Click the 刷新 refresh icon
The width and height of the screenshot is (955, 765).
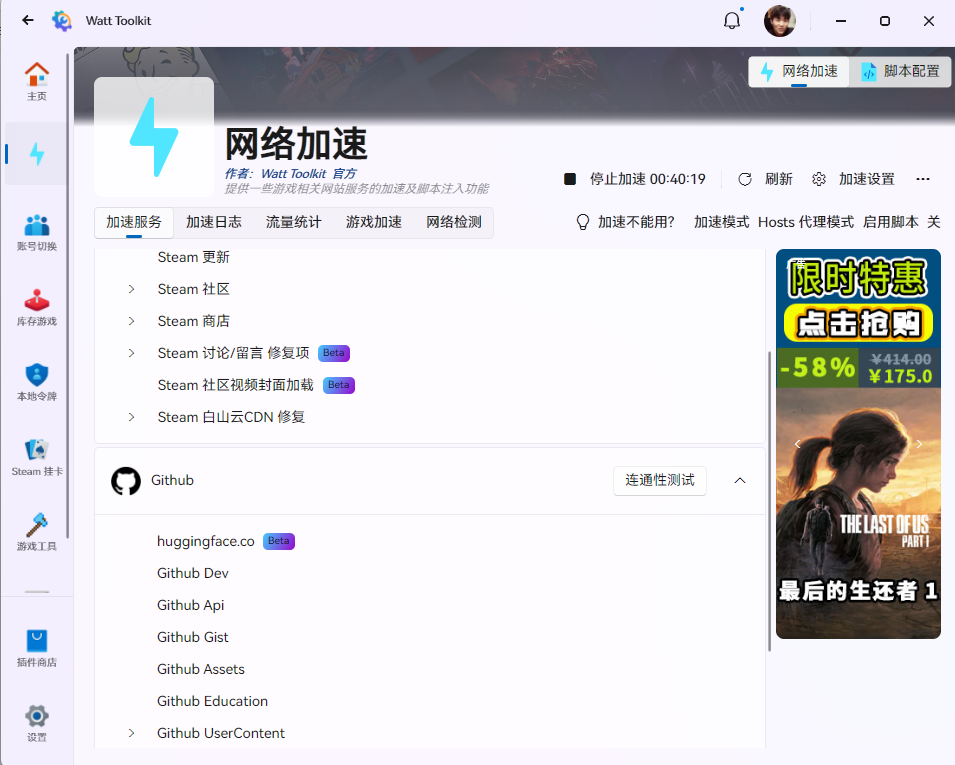tap(745, 179)
